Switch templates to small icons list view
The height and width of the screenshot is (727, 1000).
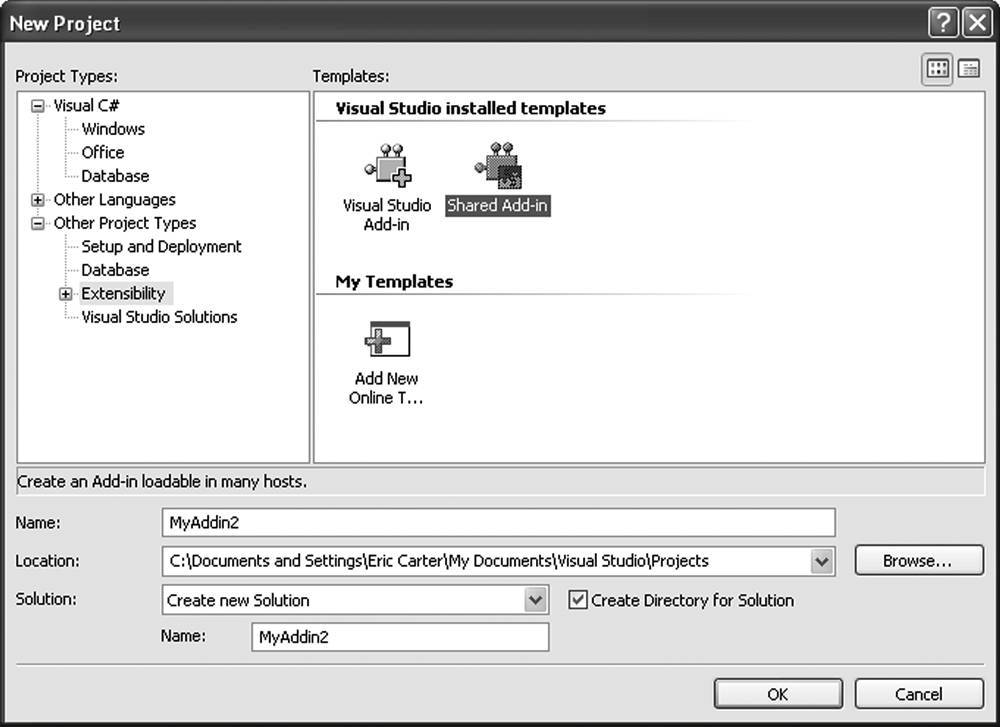969,69
